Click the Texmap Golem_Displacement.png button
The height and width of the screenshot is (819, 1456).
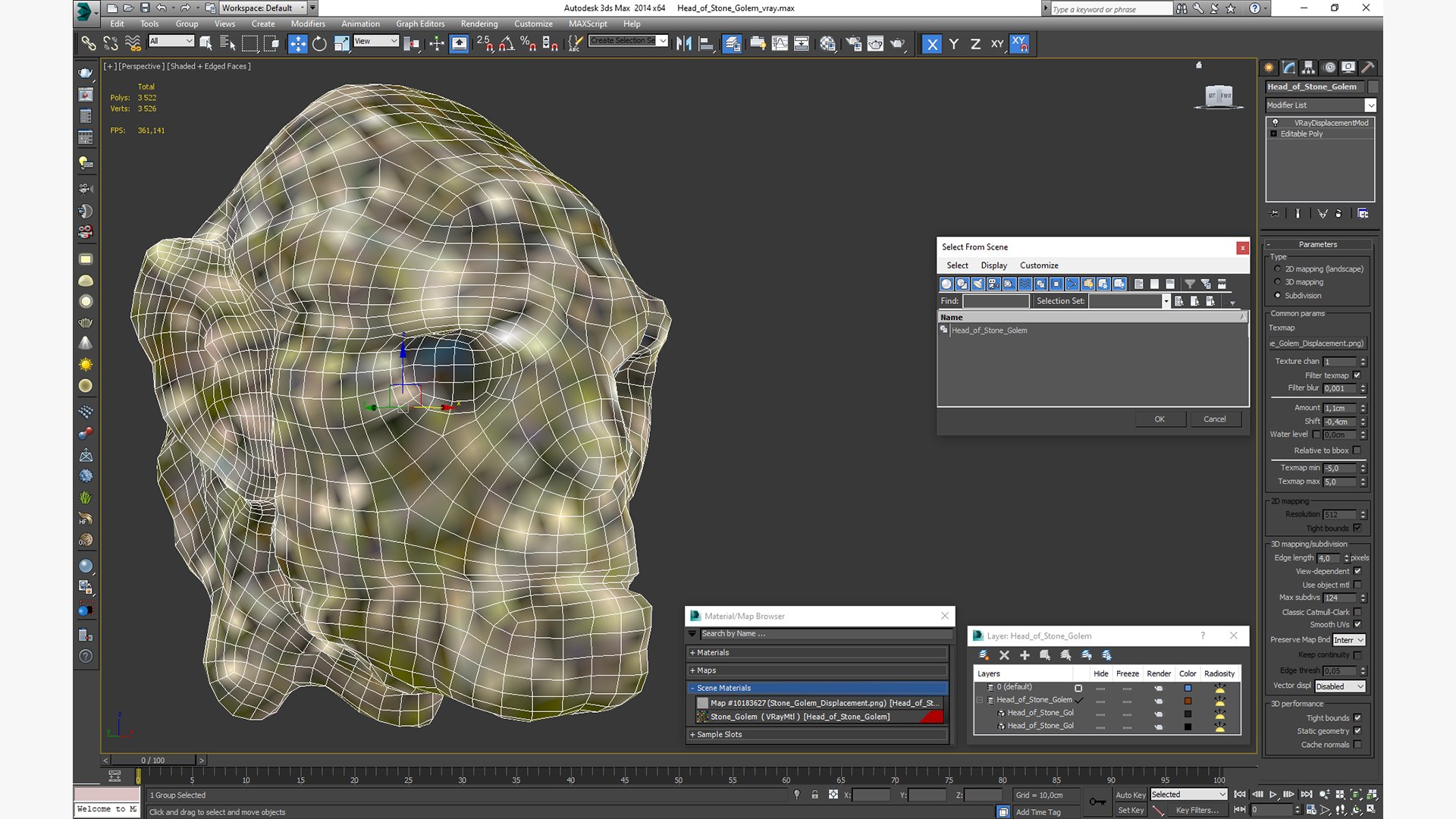click(x=1316, y=344)
